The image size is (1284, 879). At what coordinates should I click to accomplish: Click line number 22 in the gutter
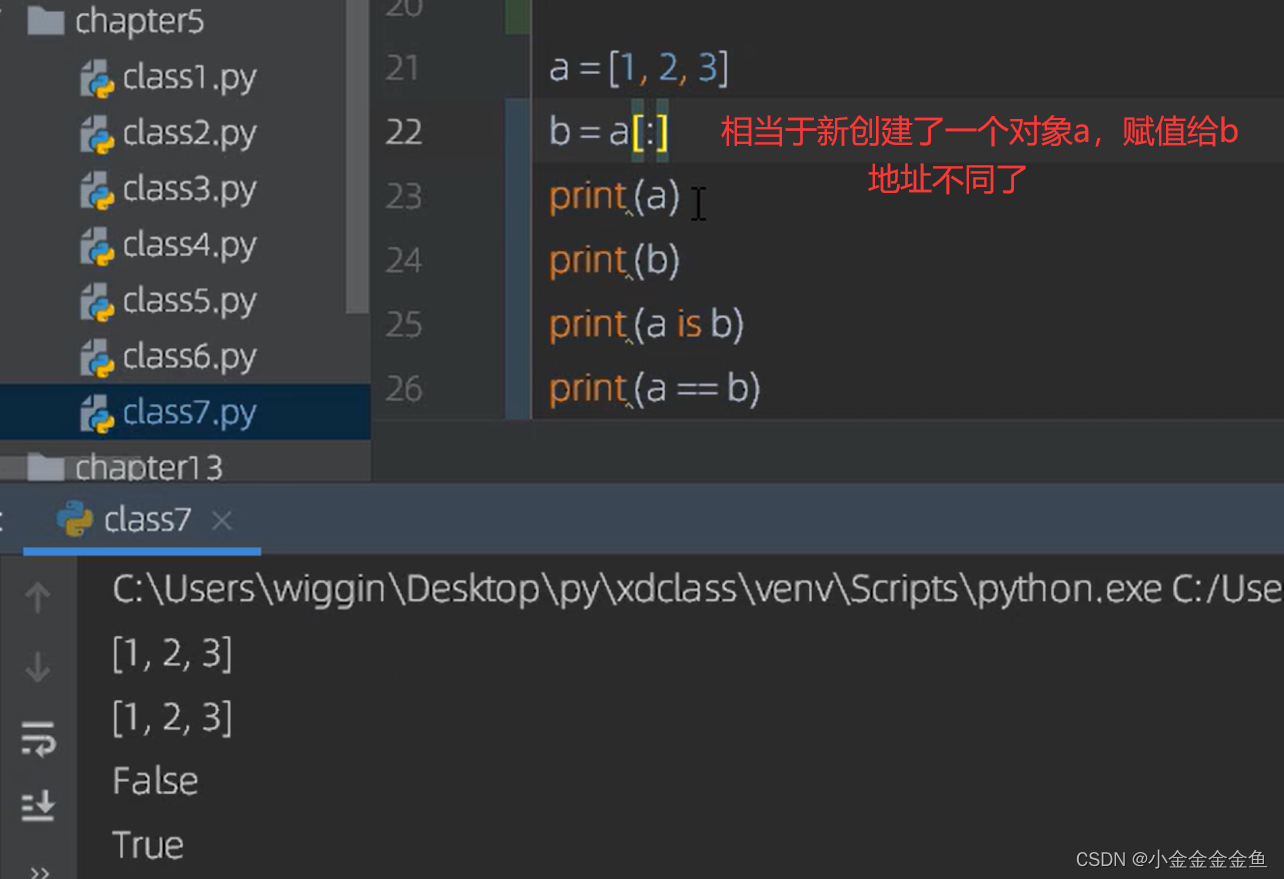(403, 131)
